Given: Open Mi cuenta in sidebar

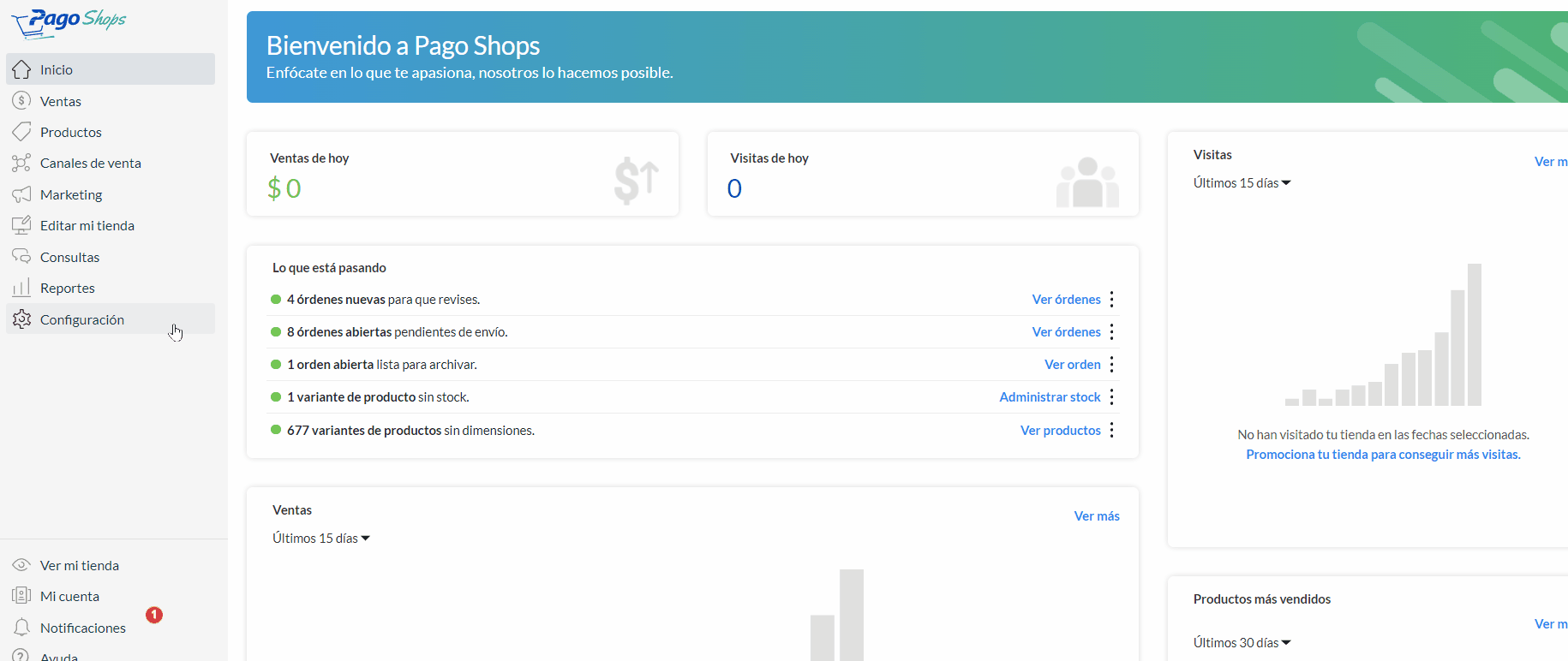Looking at the screenshot, I should (x=111, y=596).
